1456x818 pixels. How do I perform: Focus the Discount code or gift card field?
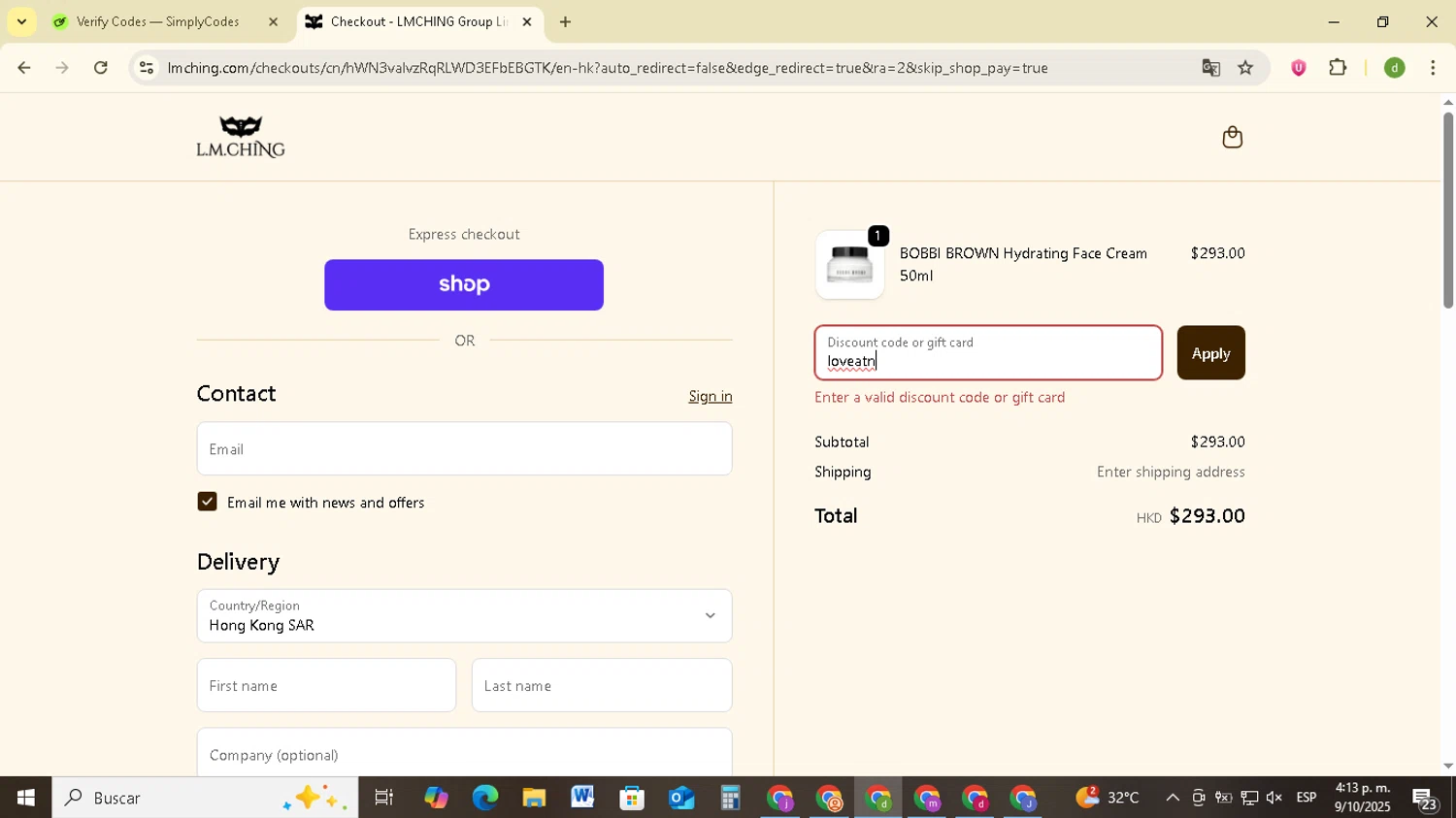pos(988,353)
